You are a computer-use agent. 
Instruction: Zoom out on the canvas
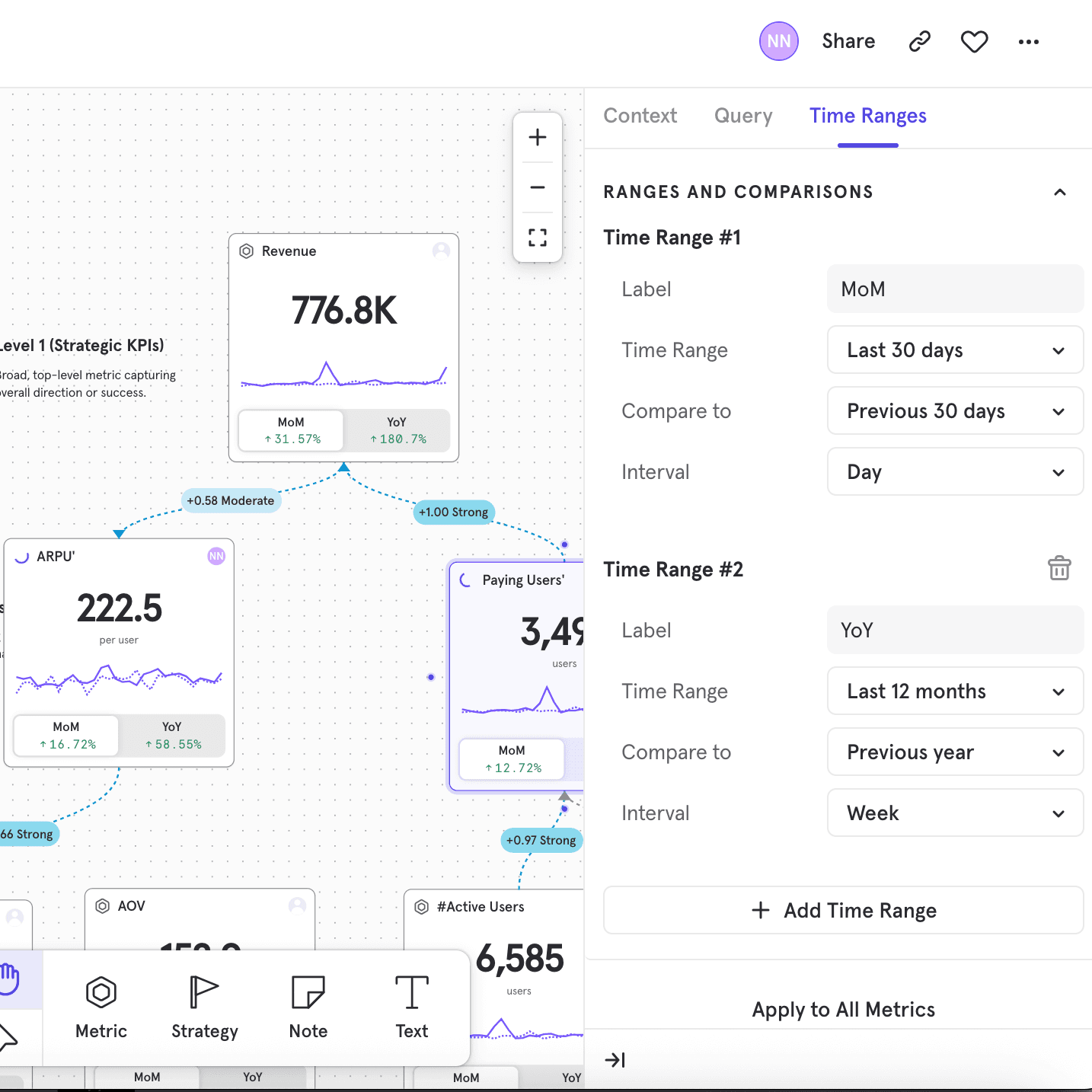click(x=538, y=187)
